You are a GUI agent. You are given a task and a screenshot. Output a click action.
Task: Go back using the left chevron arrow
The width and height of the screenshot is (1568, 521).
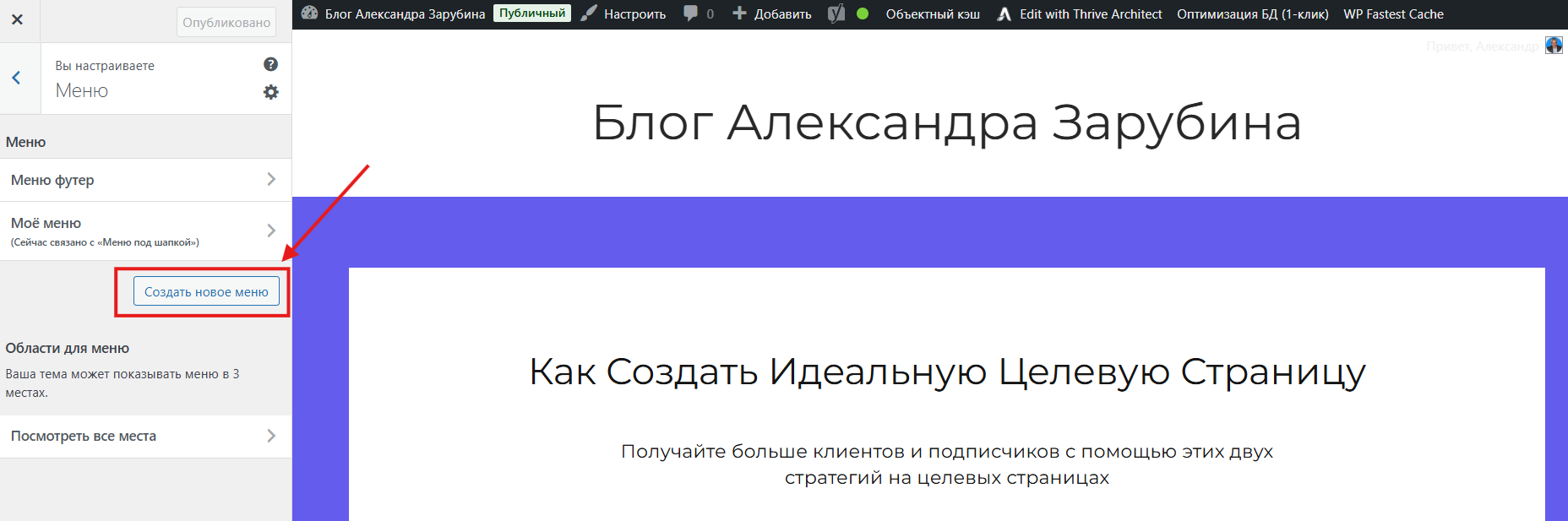(x=16, y=78)
